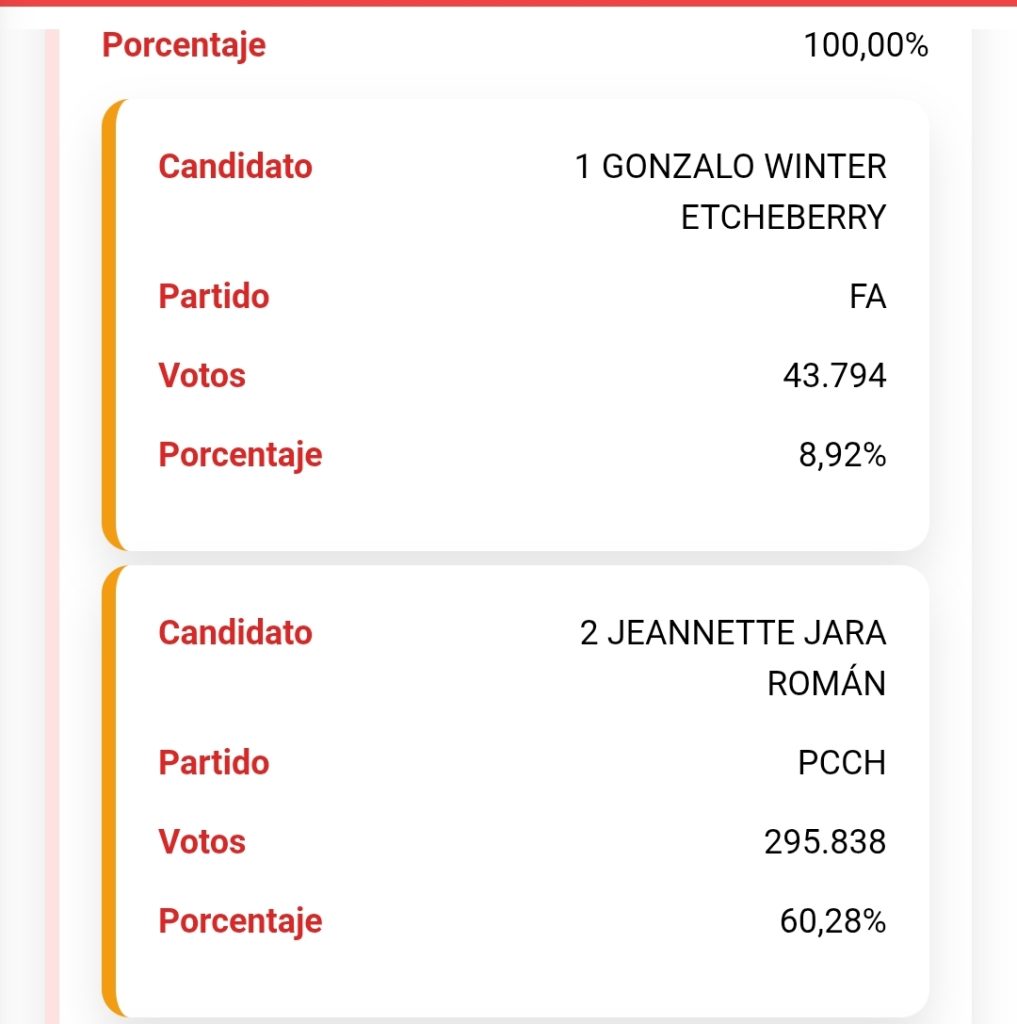Viewport: 1017px width, 1024px height.
Task: Click the Porcentaje label beside 60,28%
Action: pyautogui.click(x=240, y=920)
